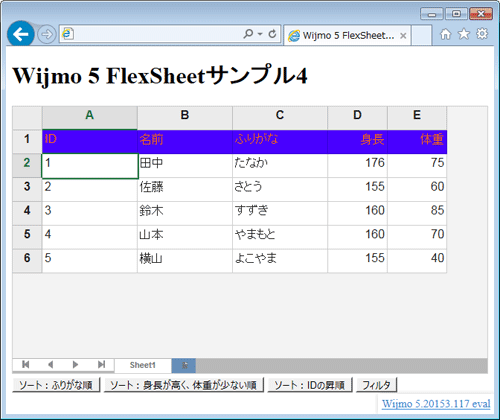
Task: Select the height cell 176
Action: (x=357, y=165)
